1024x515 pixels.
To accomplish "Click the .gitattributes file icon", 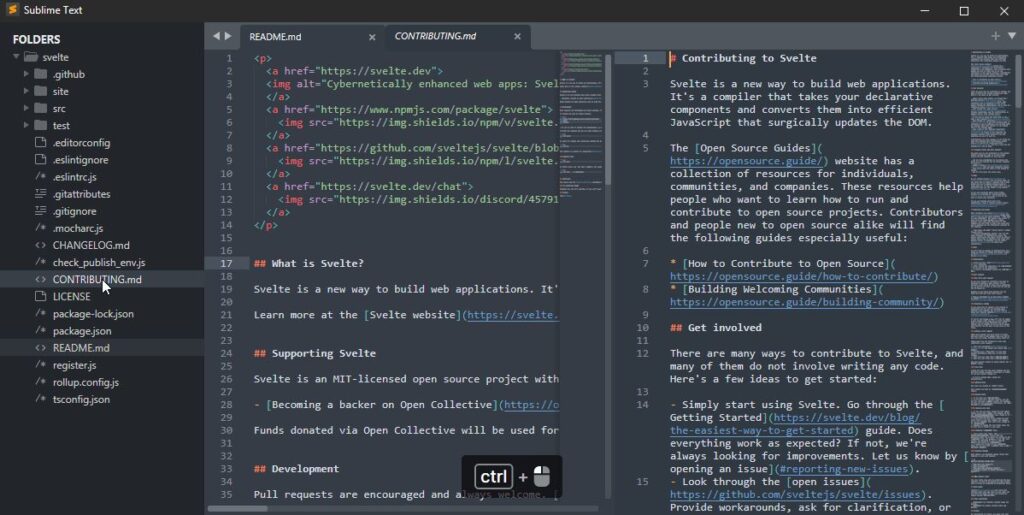I will (40, 194).
